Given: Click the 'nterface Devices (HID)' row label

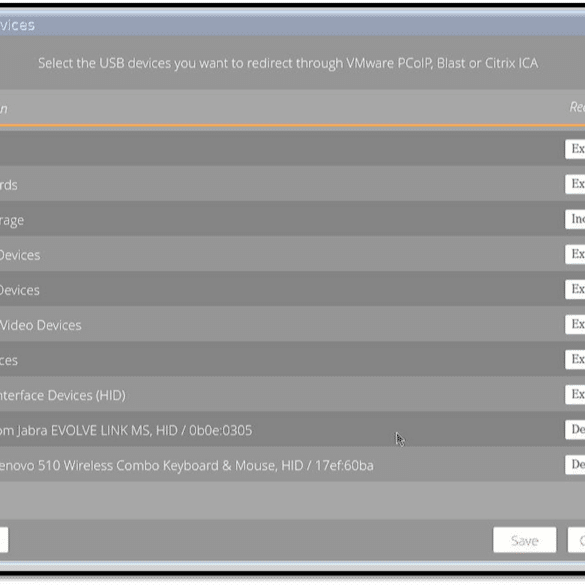Looking at the screenshot, I should point(63,395).
